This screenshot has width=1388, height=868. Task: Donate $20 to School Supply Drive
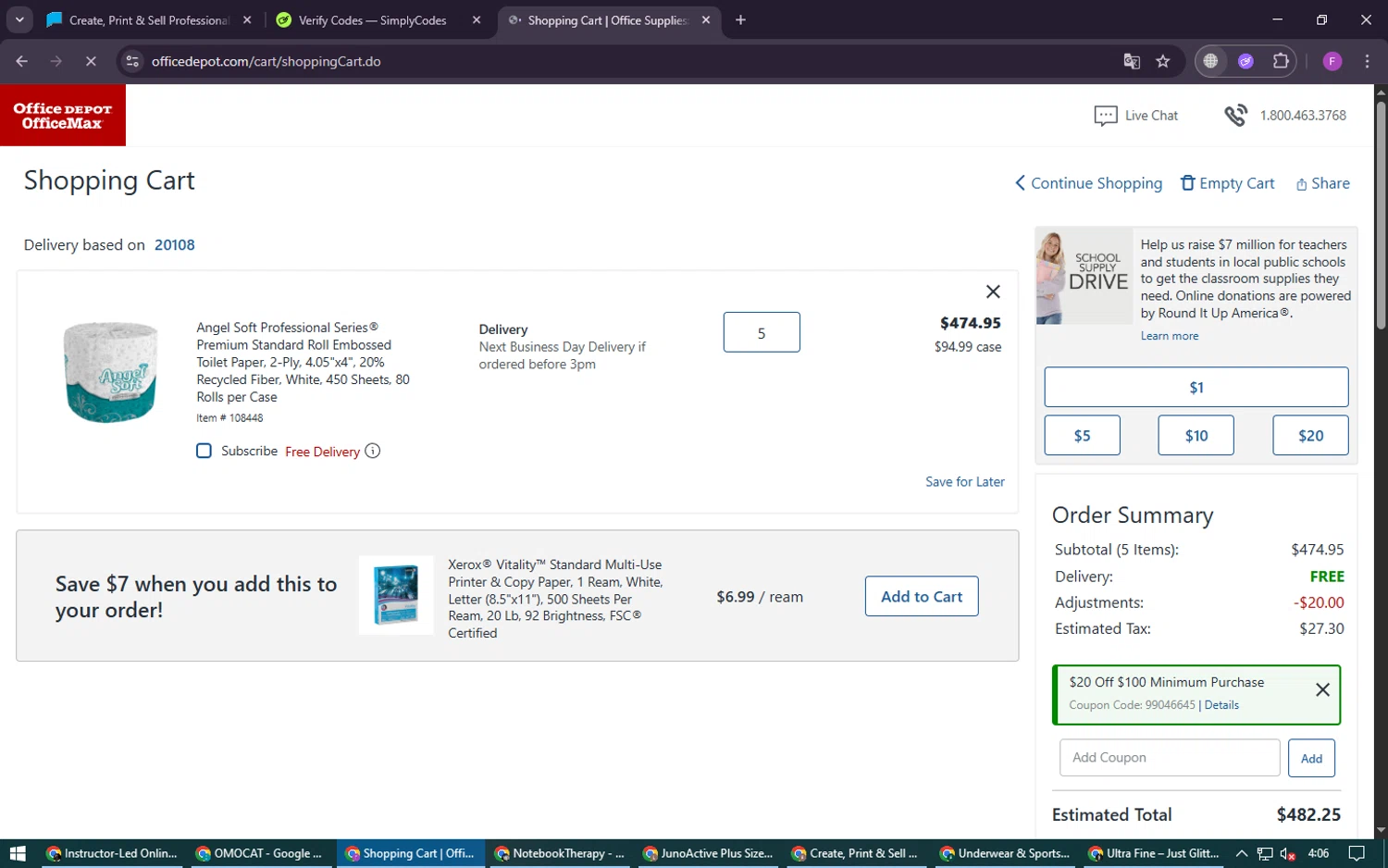point(1310,435)
